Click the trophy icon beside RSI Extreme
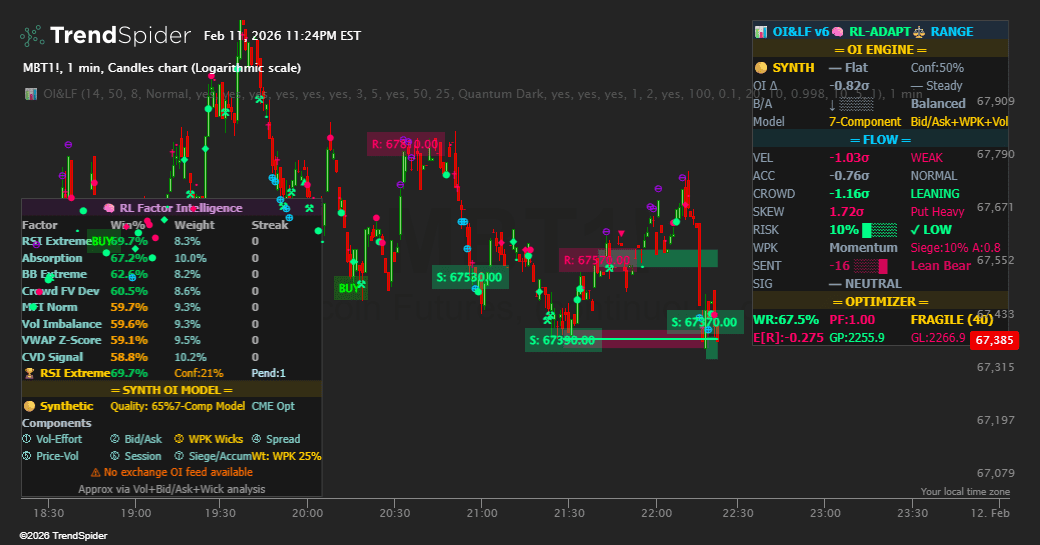The width and height of the screenshot is (1040, 545). [29, 373]
